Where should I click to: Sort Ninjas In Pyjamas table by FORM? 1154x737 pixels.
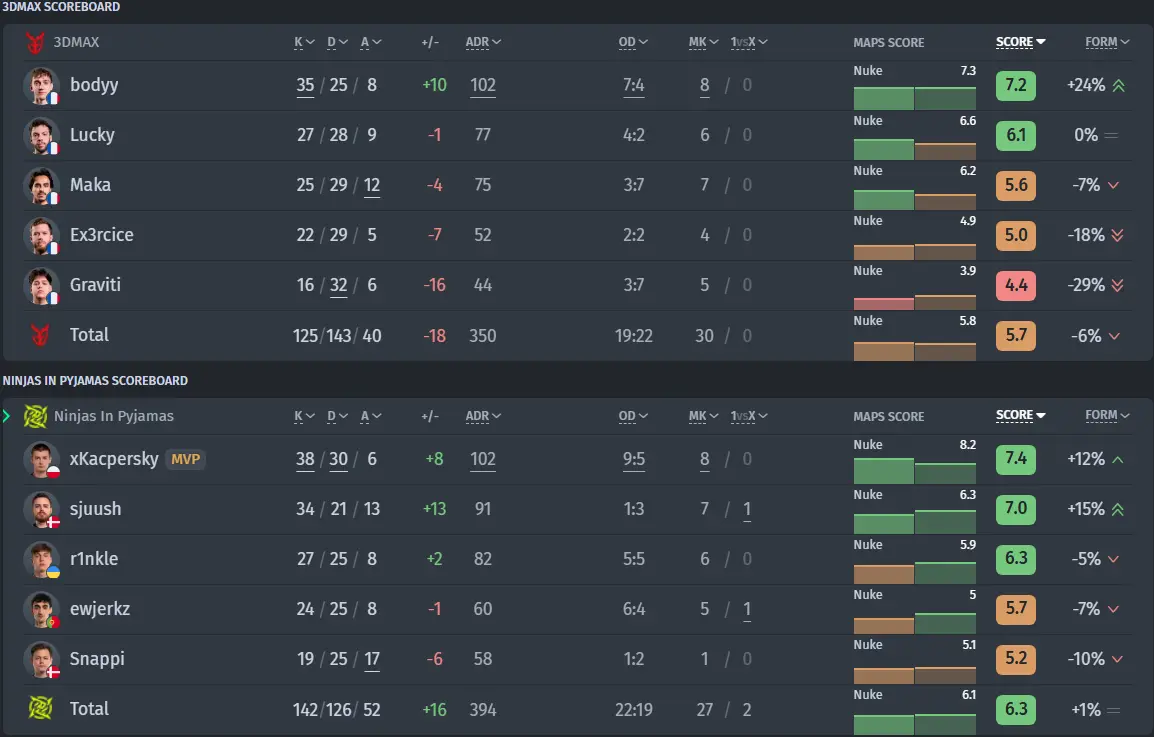click(x=1107, y=416)
